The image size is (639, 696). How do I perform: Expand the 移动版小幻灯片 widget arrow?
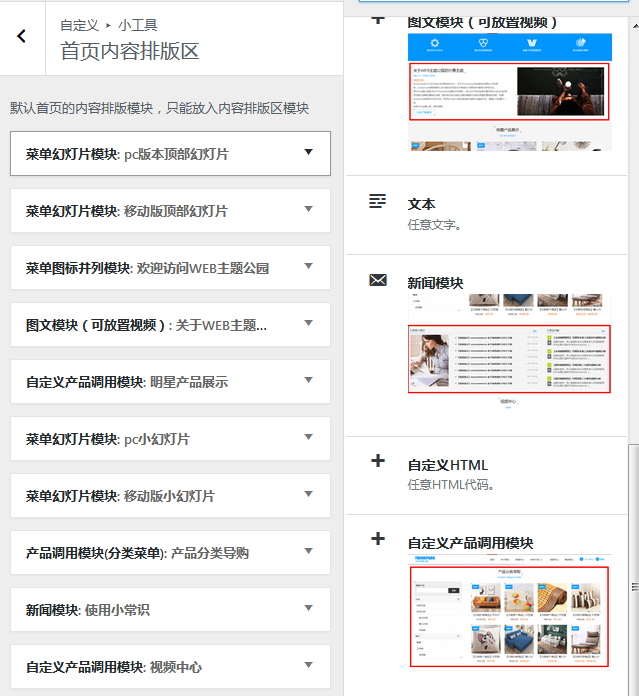click(308, 494)
